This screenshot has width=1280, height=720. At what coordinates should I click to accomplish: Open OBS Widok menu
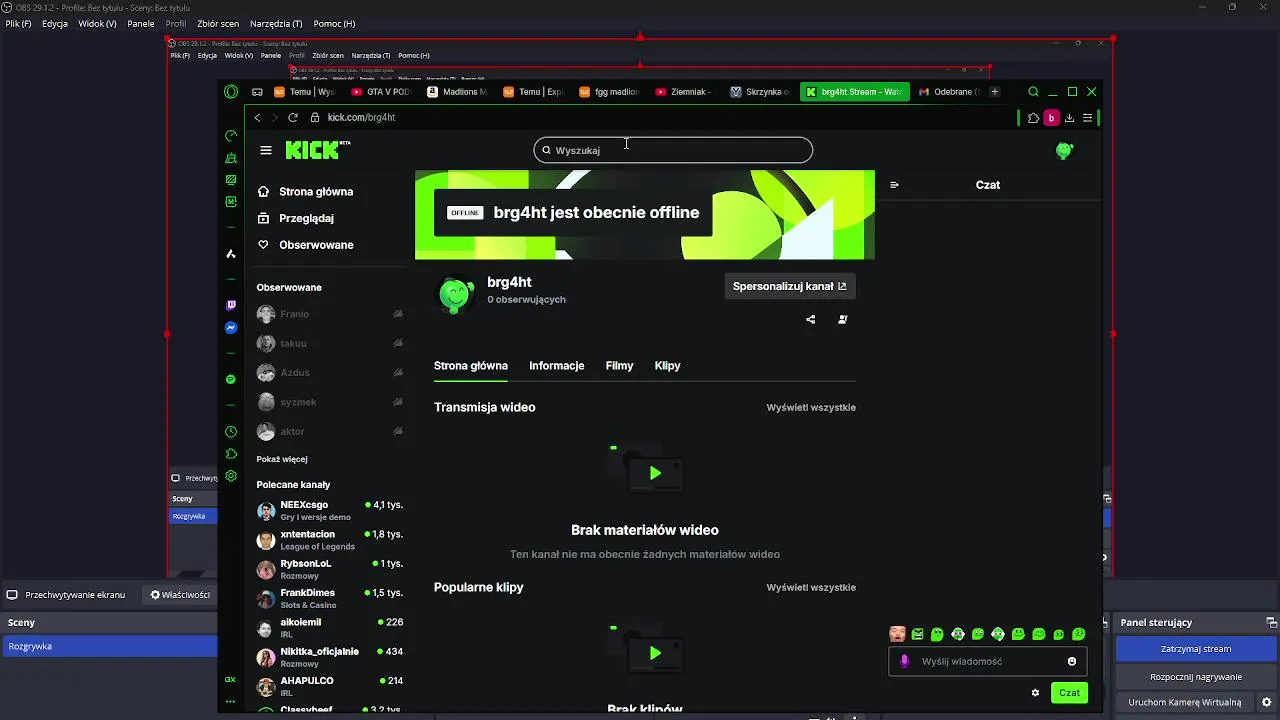[x=97, y=23]
